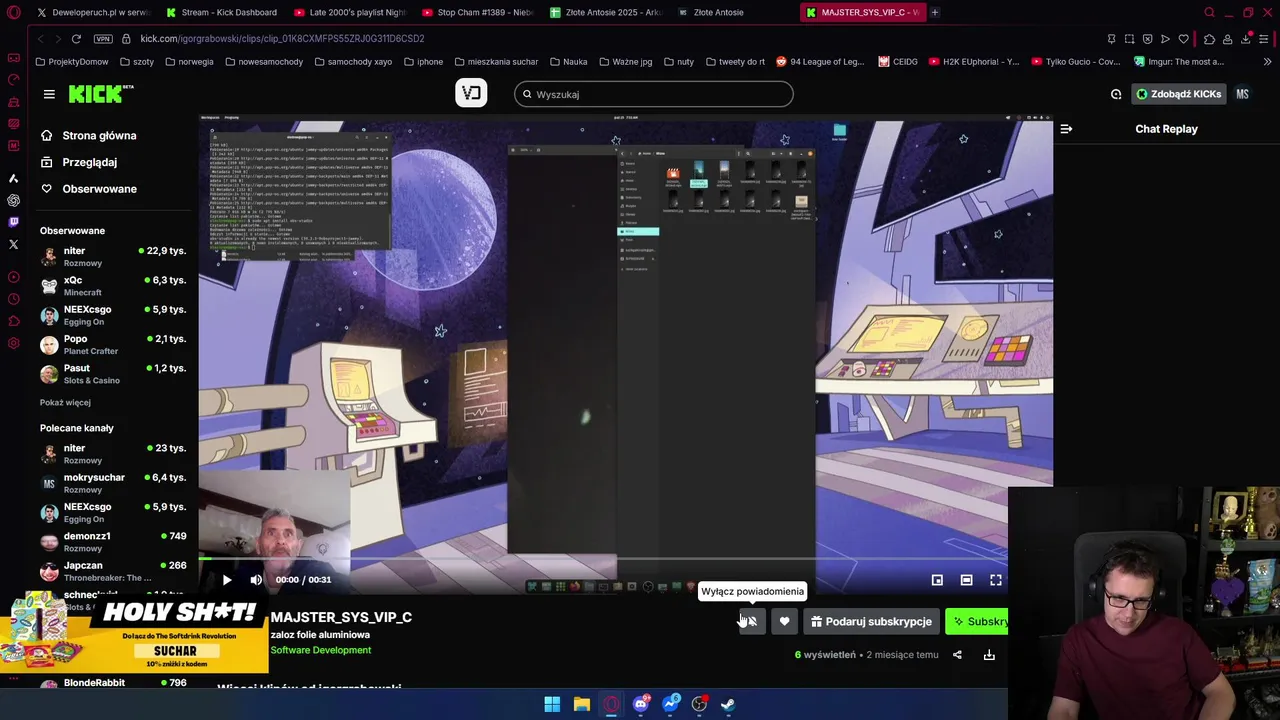Play the clip
Image resolution: width=1280 pixels, height=720 pixels.
pyautogui.click(x=227, y=580)
